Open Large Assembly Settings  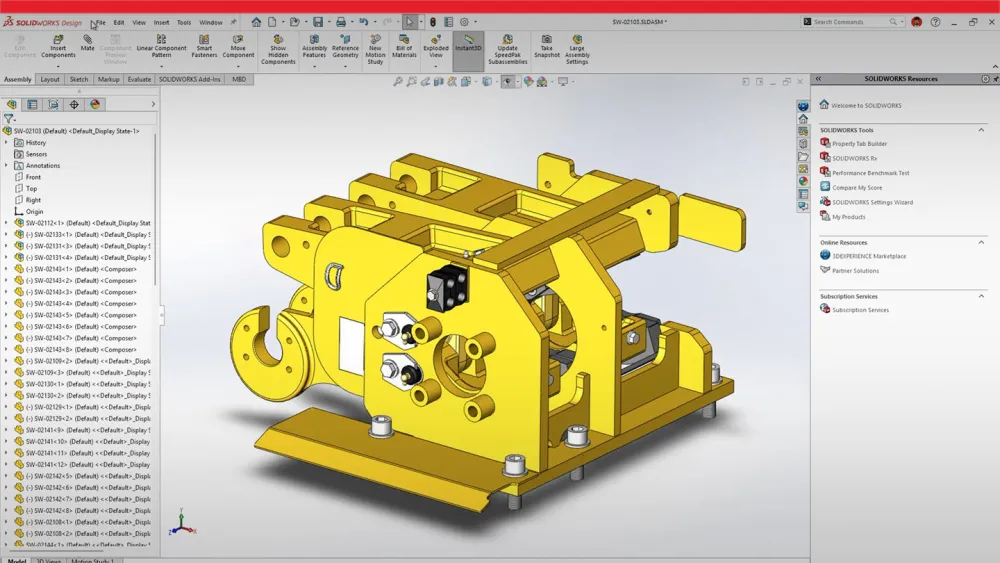pos(577,50)
